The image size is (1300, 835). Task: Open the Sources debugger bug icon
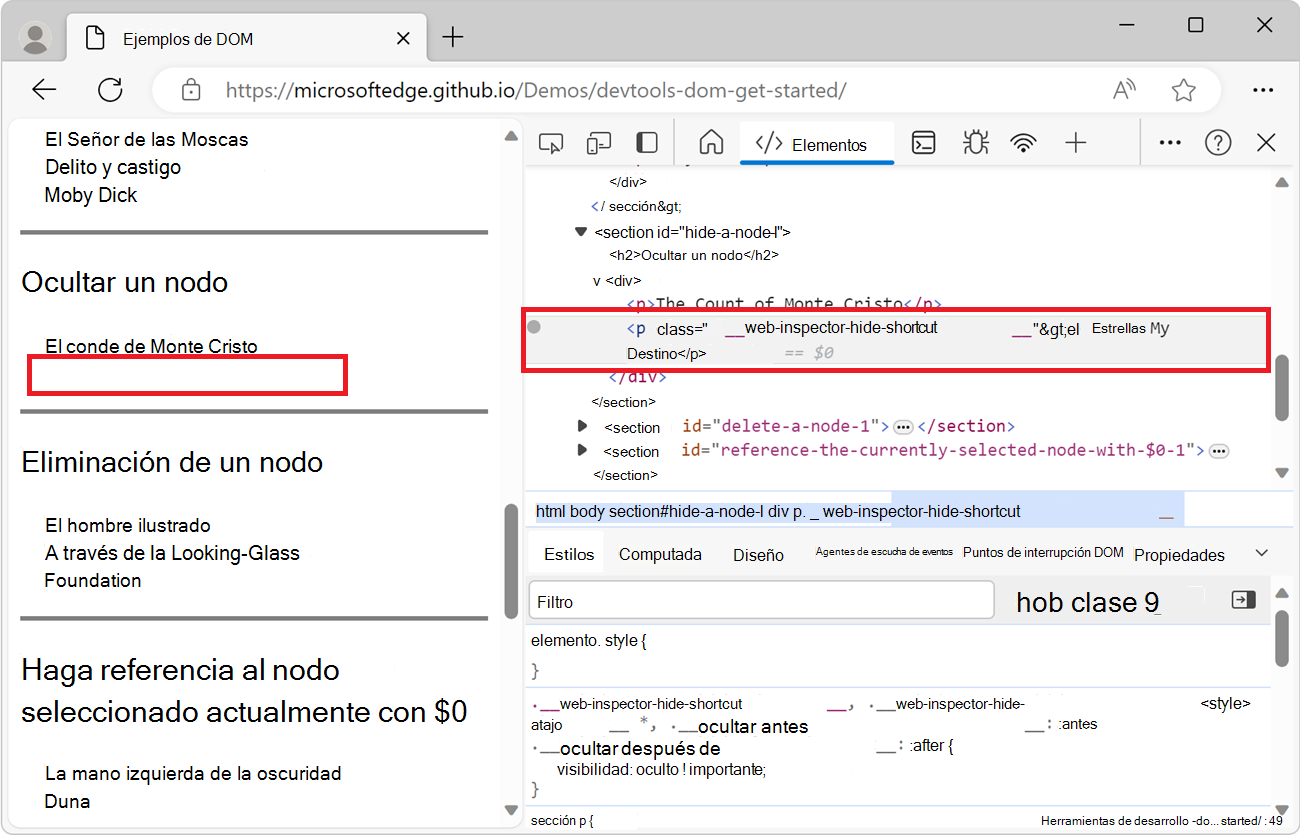click(x=974, y=143)
